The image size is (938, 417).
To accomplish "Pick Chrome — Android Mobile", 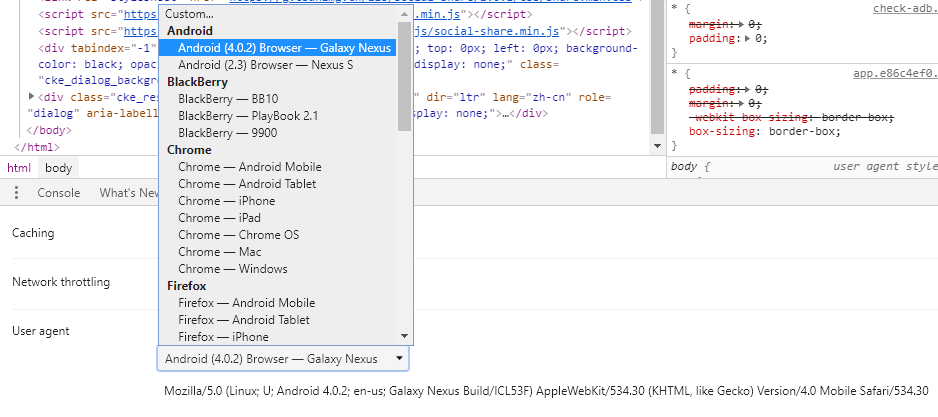I will coord(278,167).
